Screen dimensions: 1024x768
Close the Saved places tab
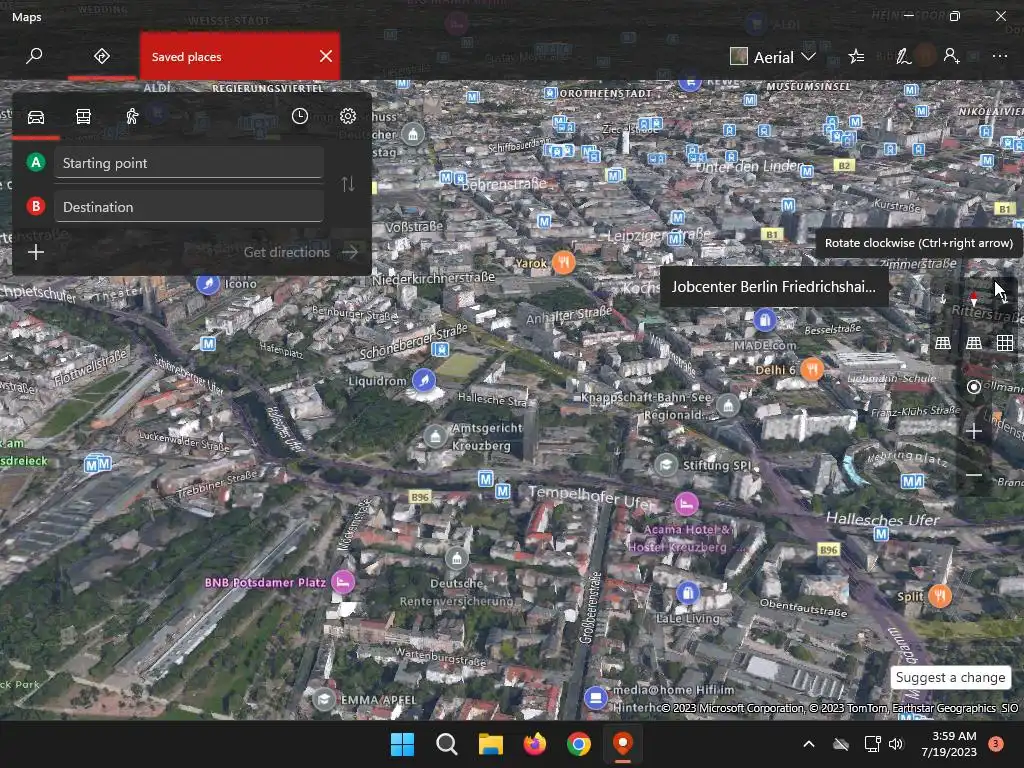[326, 56]
